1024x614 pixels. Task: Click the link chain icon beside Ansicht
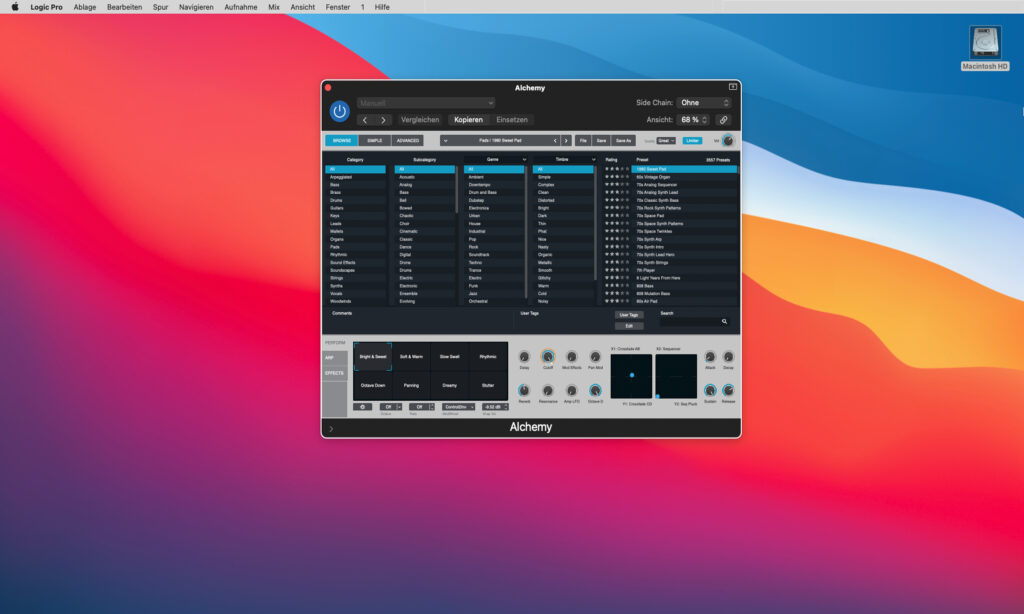click(x=724, y=120)
